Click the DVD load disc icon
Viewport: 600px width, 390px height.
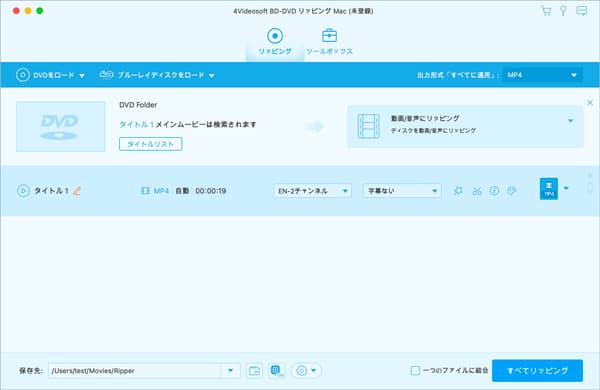coord(23,75)
